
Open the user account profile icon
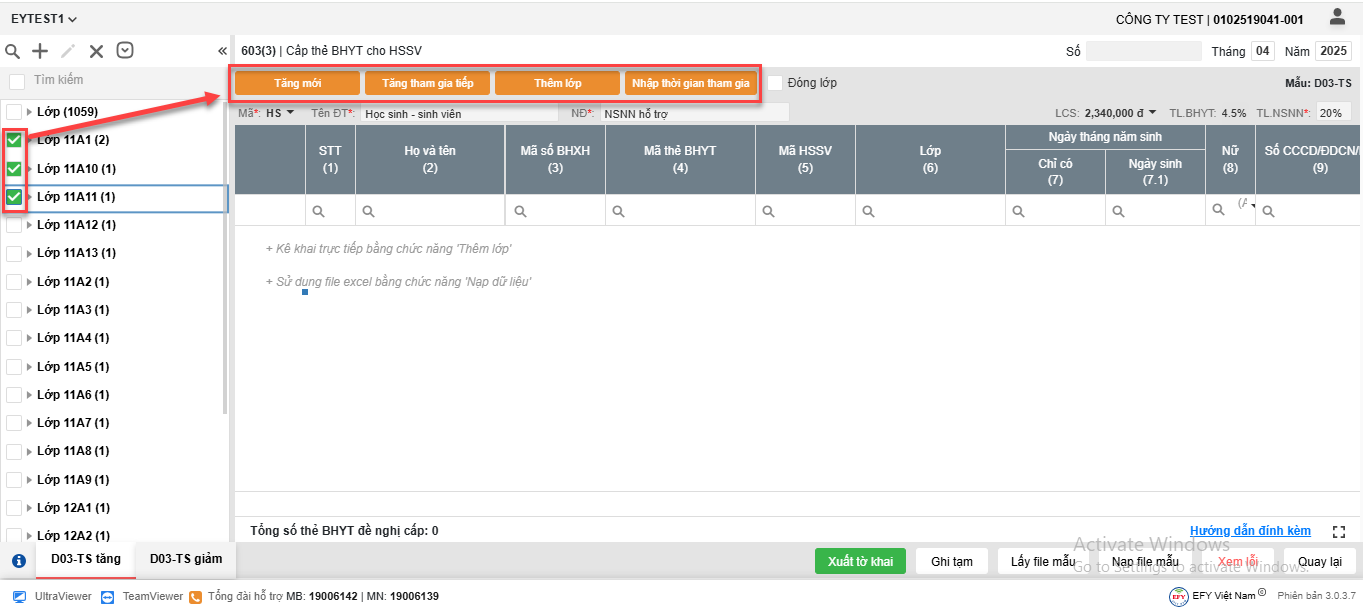[x=1337, y=17]
